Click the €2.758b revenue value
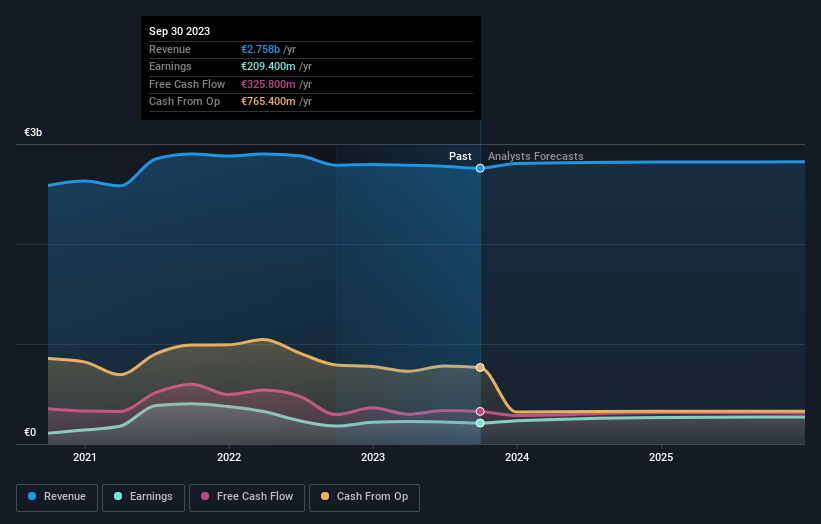The image size is (821, 524). 260,49
